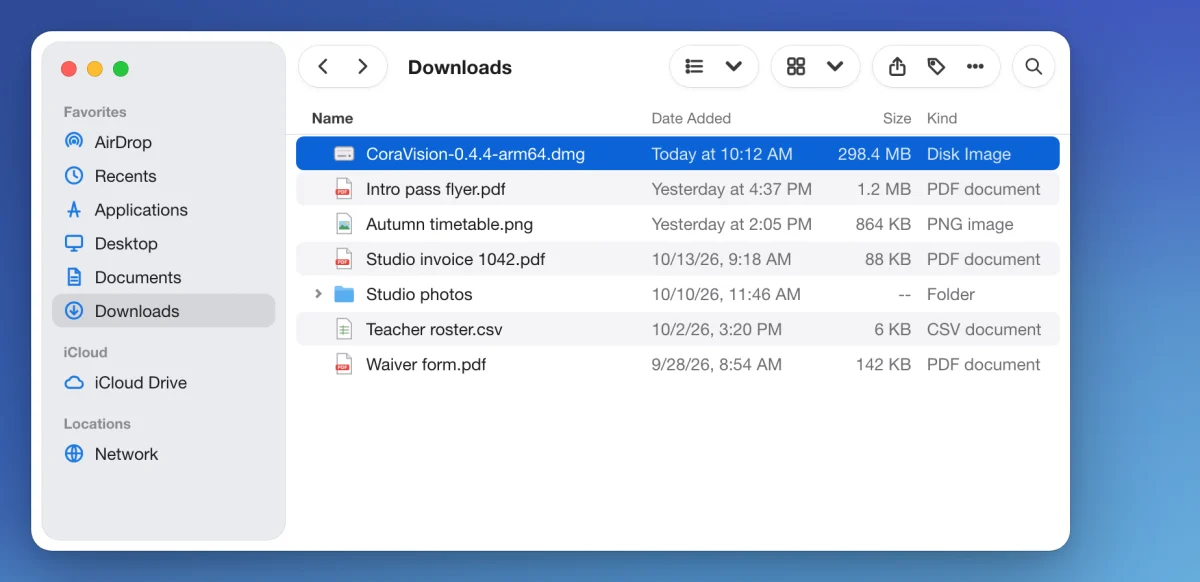This screenshot has width=1200, height=582.
Task: Select the file name Studio invoice 1042.pdf
Action: [x=456, y=259]
